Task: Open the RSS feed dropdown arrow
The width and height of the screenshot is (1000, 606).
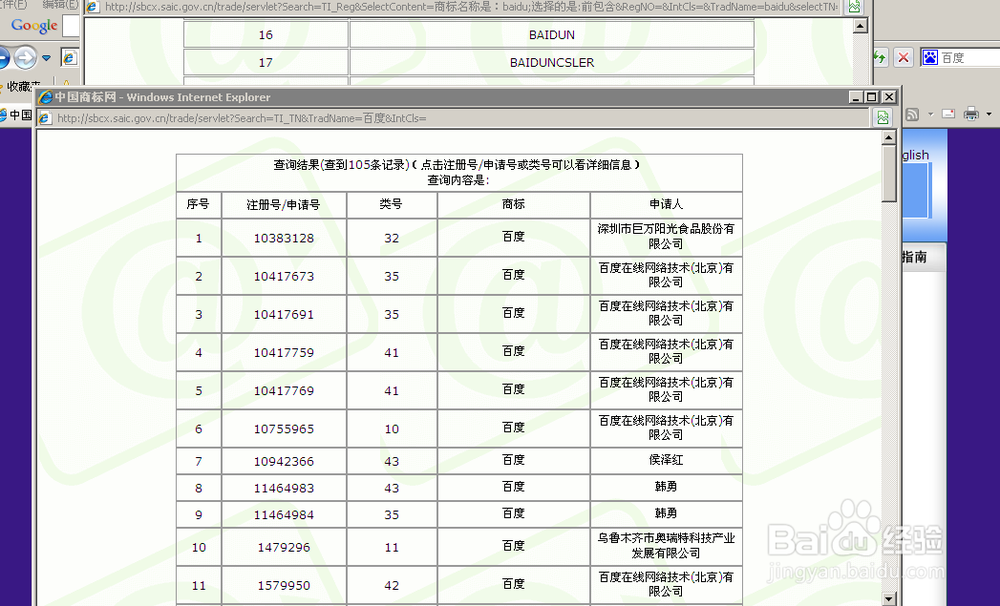Action: (x=930, y=114)
